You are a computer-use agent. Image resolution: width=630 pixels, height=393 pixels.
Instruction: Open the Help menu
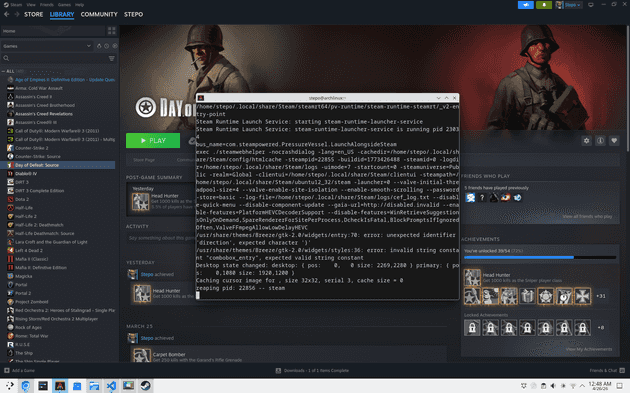point(80,5)
